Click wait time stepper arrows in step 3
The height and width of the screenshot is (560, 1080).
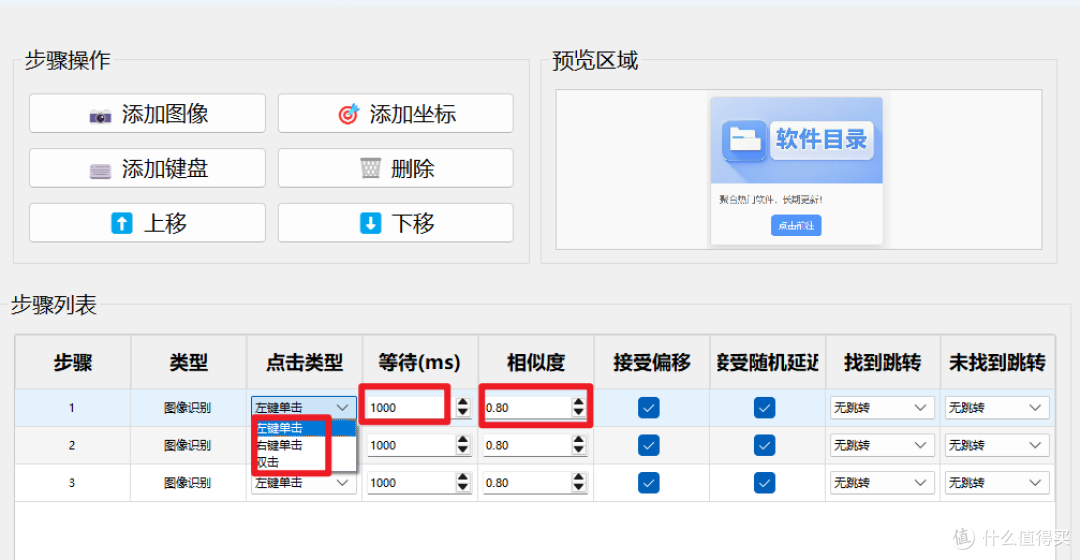point(463,483)
